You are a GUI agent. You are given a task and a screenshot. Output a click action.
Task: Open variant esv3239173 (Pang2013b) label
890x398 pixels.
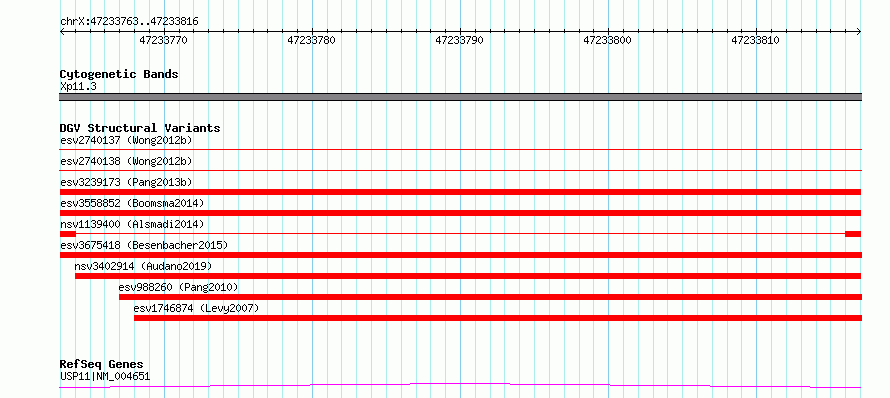[x=126, y=182]
